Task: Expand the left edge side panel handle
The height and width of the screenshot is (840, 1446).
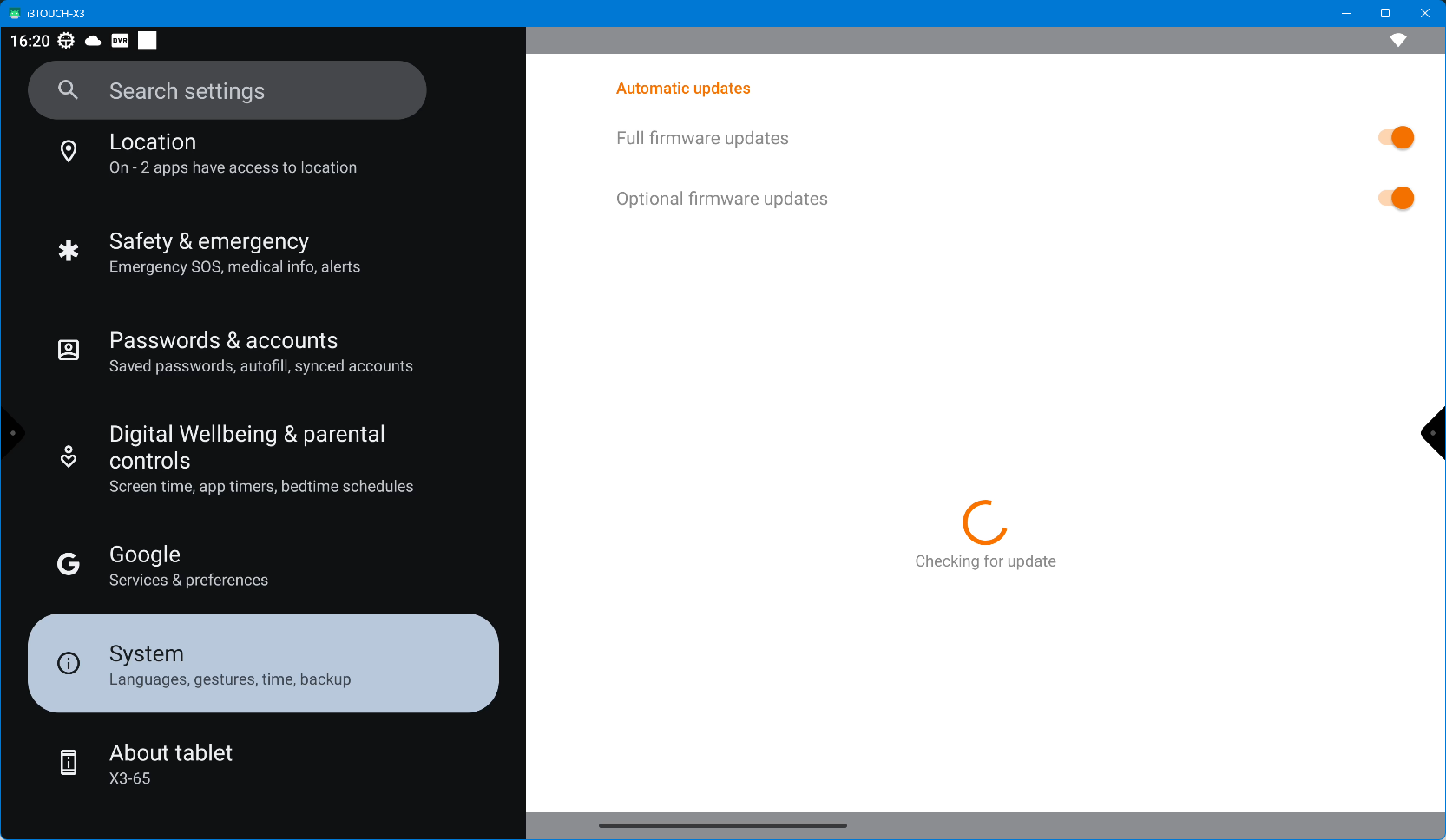Action: (x=12, y=433)
